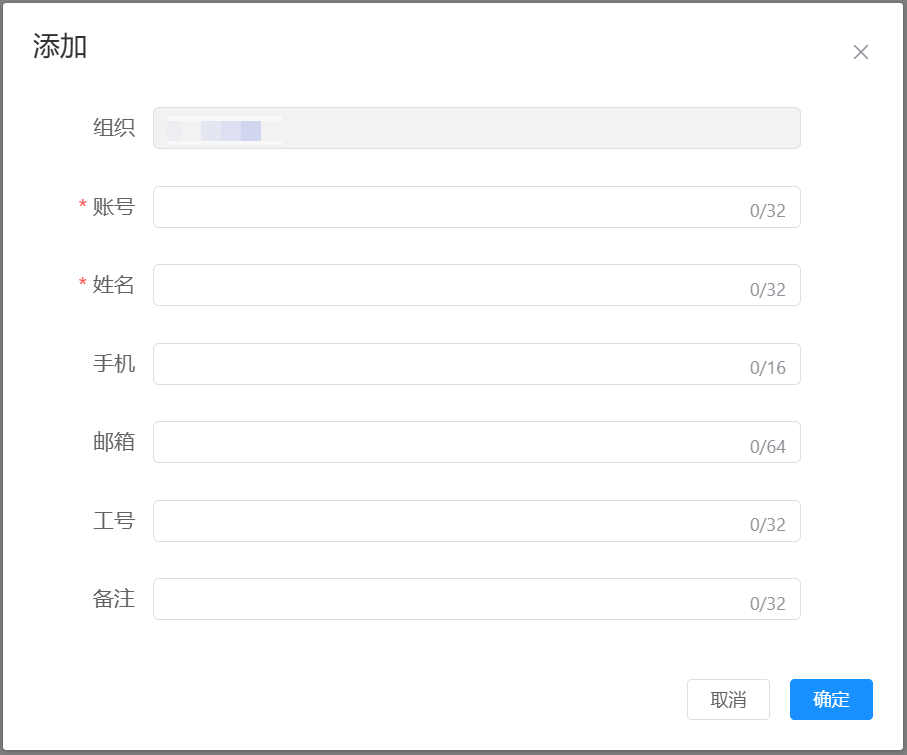The width and height of the screenshot is (907, 755).
Task: Click the 组织 field label
Action: [114, 128]
